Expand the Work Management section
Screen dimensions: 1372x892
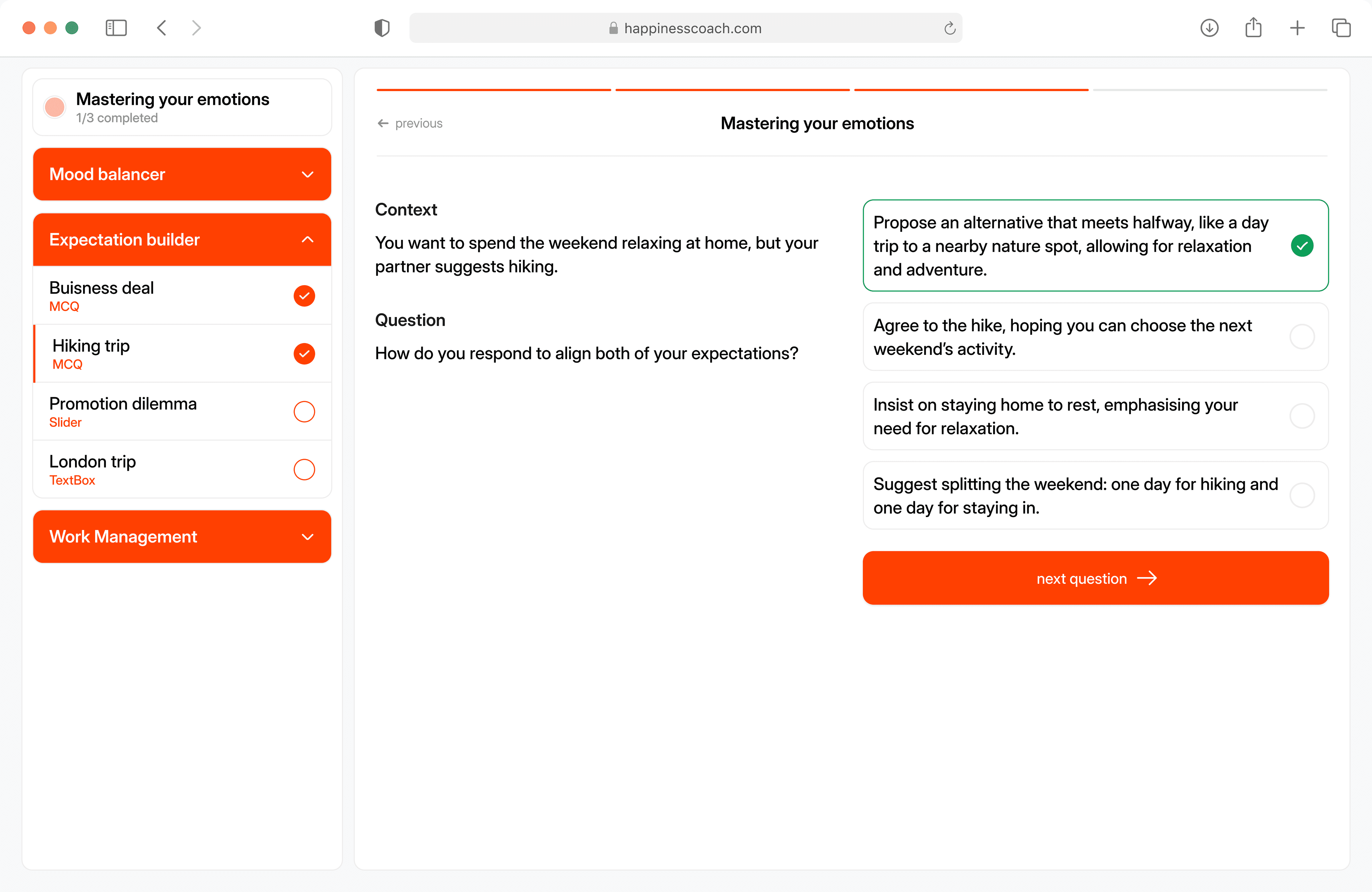point(182,536)
